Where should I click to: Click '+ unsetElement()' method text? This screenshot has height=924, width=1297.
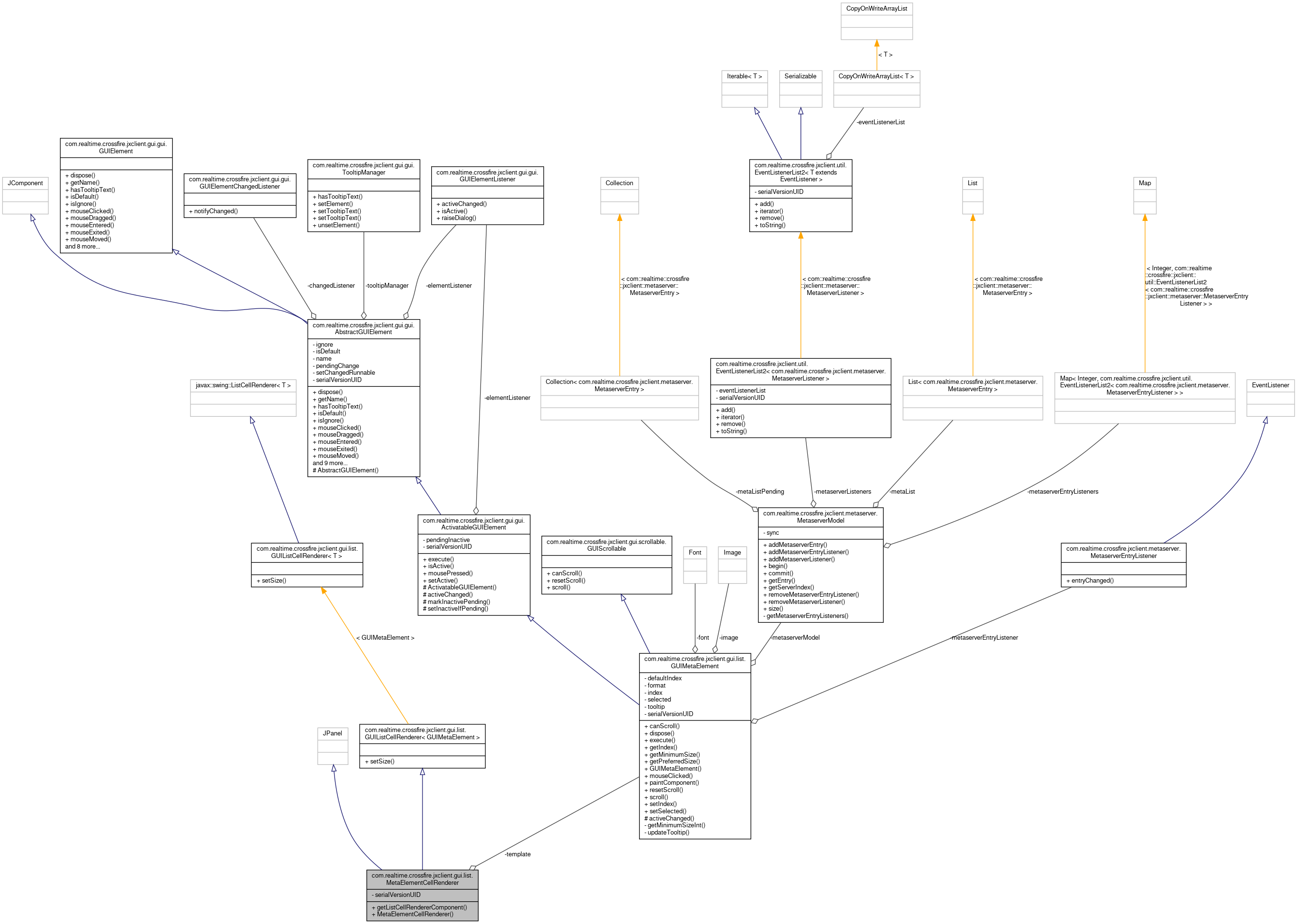point(336,225)
